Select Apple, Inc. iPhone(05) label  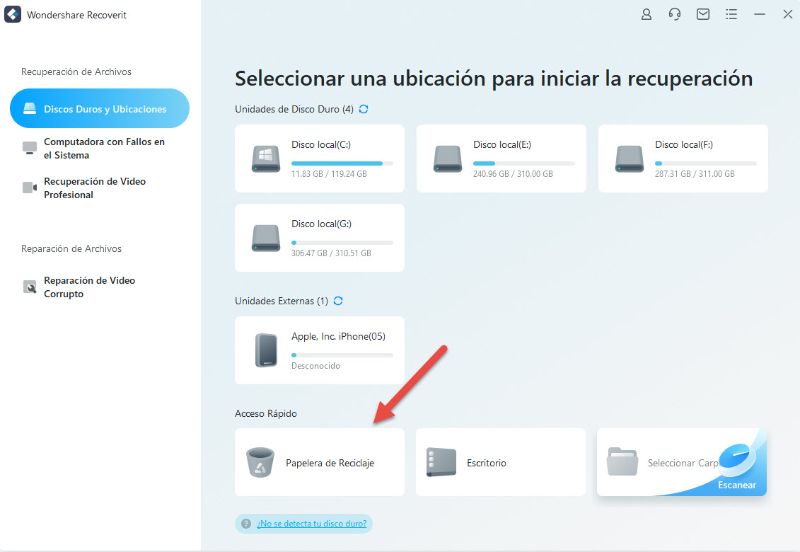pos(338,336)
